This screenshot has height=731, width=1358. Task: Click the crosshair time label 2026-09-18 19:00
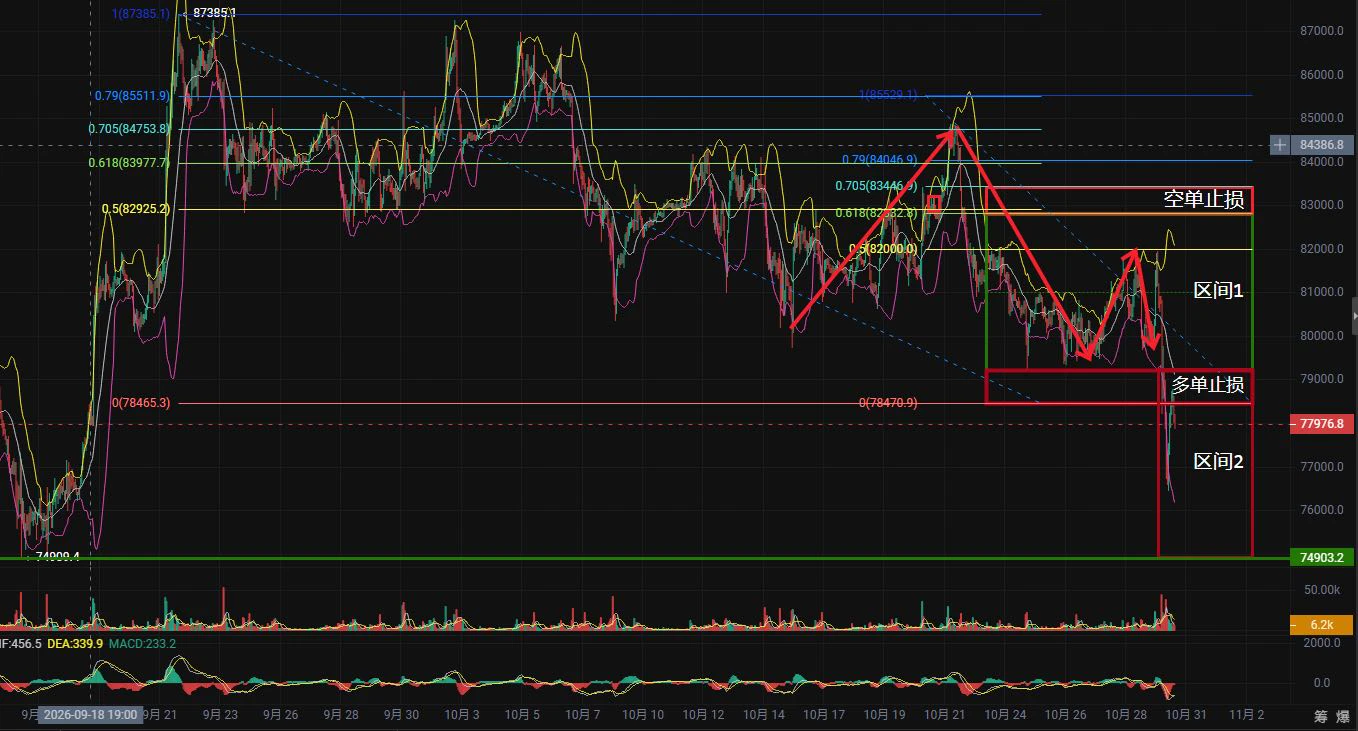point(91,715)
